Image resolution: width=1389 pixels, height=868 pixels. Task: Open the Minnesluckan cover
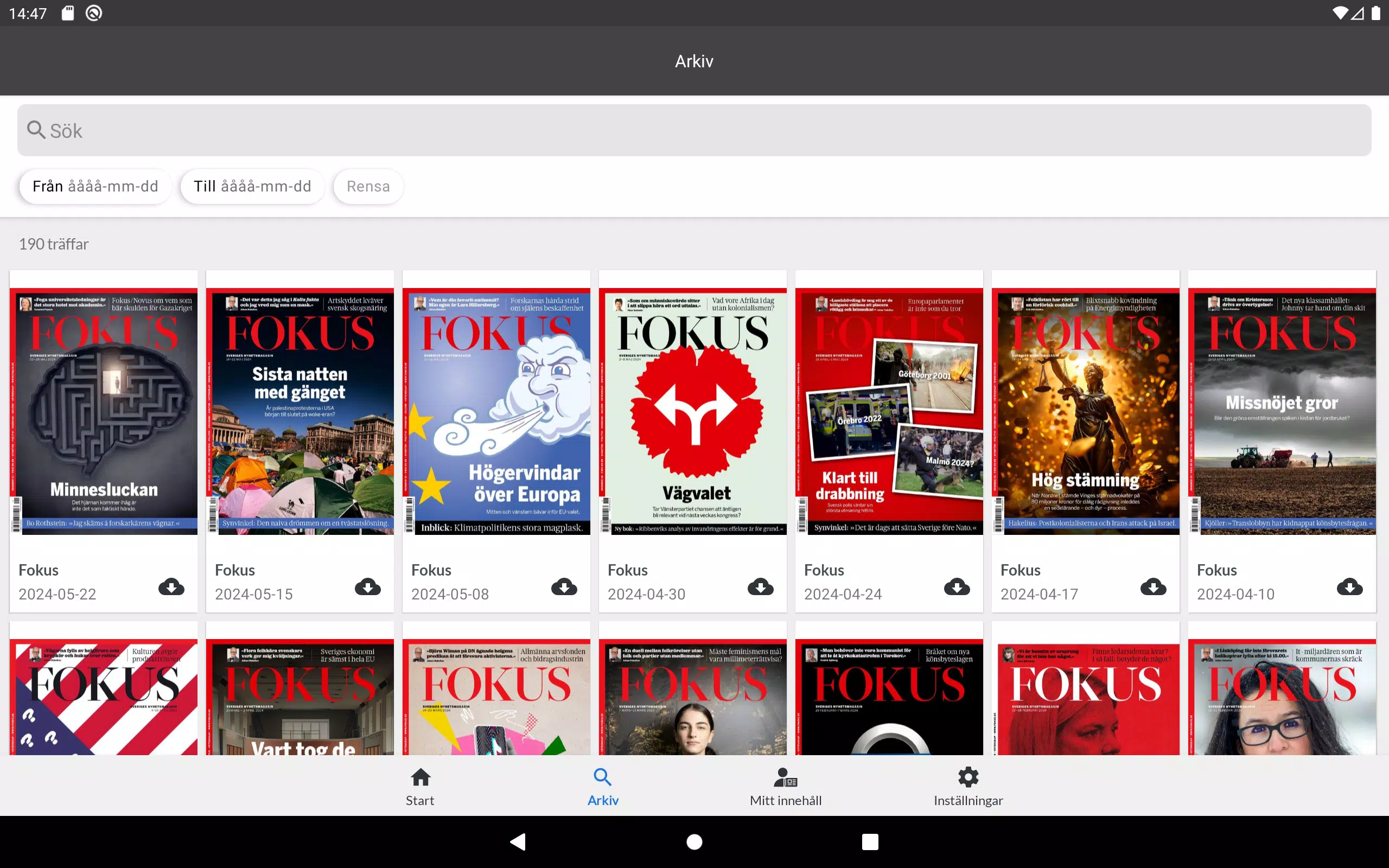pos(104,411)
